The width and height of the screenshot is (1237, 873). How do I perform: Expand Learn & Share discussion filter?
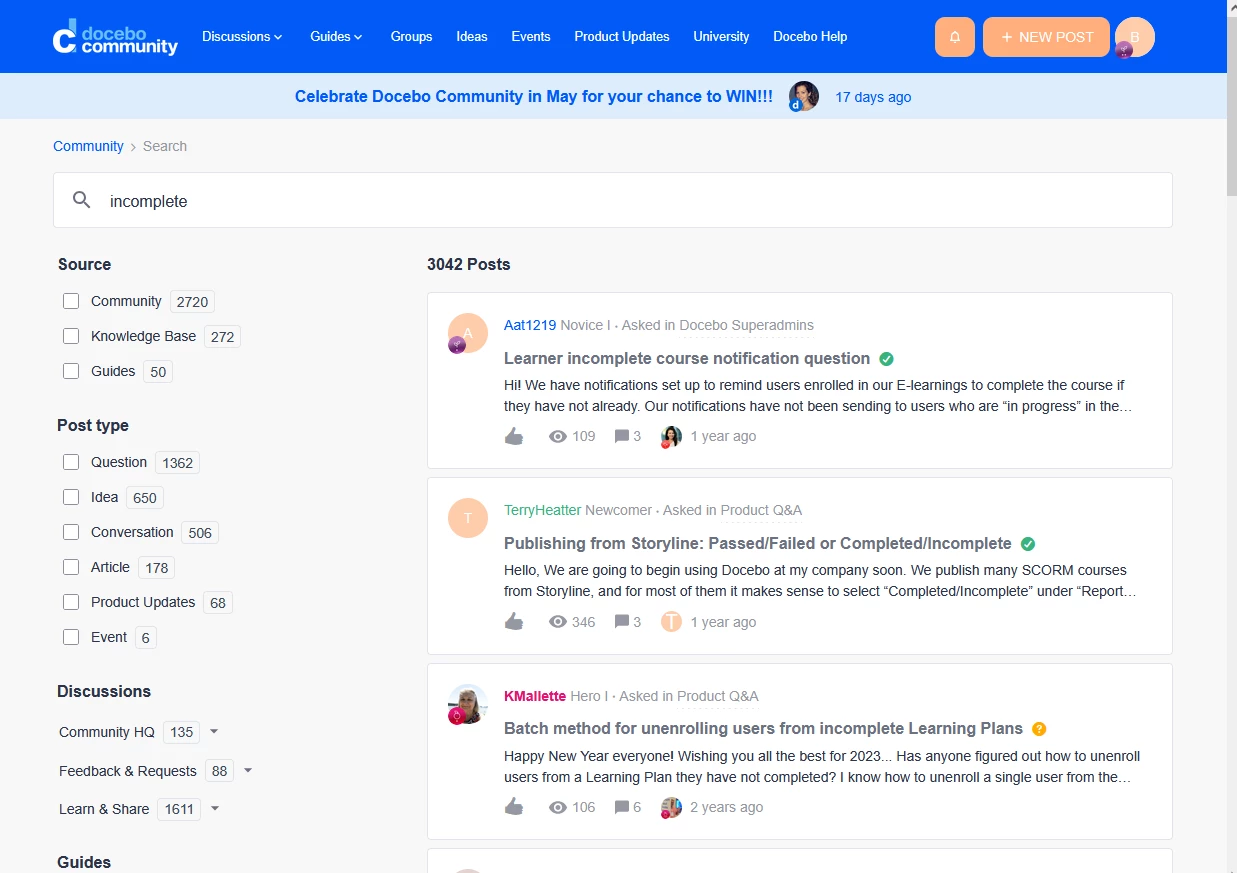click(x=215, y=809)
